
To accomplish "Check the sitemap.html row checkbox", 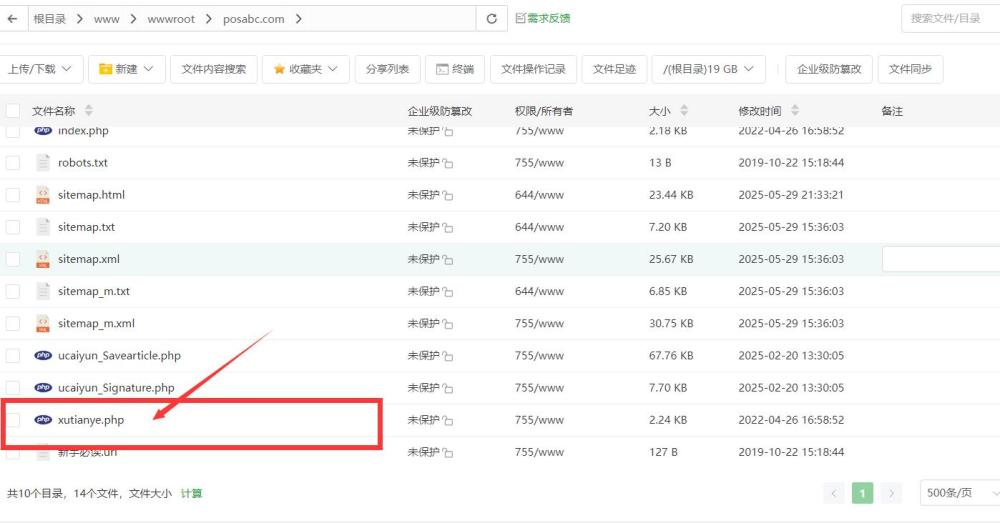I will click(x=13, y=195).
